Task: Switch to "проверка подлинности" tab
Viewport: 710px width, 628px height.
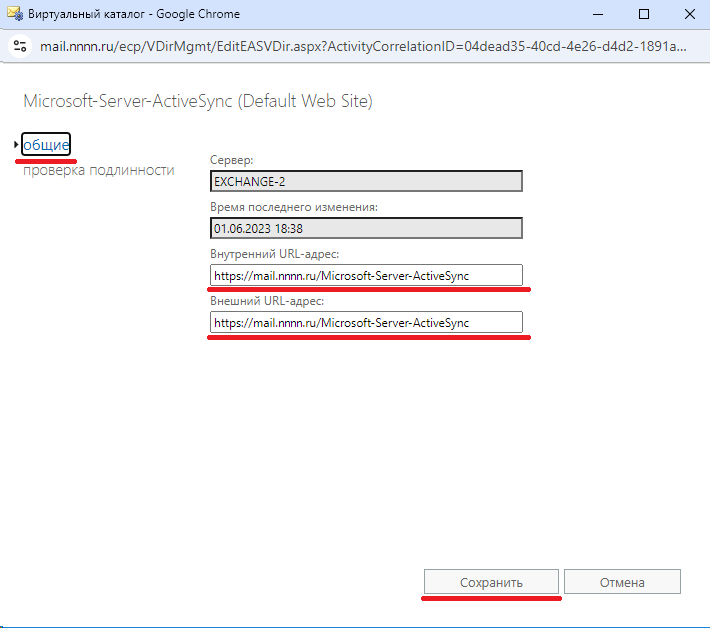Action: pos(99,170)
